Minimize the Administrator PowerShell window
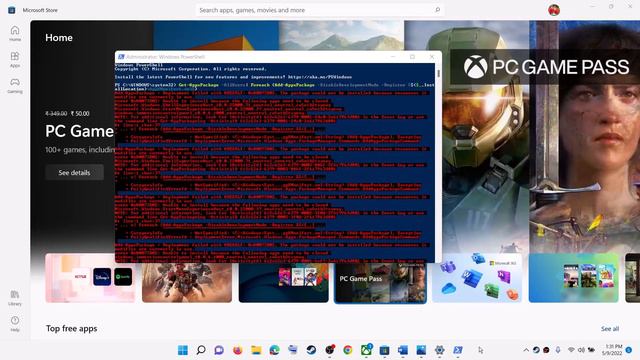This screenshot has width=640, height=360. coord(393,57)
